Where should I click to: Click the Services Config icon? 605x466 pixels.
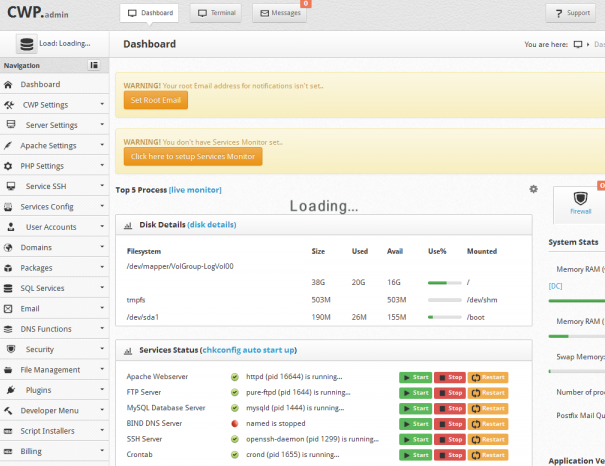pos(8,207)
